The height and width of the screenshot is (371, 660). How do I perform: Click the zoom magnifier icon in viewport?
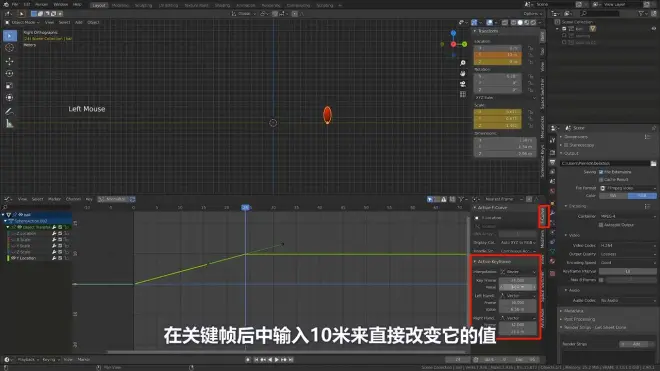point(463,63)
